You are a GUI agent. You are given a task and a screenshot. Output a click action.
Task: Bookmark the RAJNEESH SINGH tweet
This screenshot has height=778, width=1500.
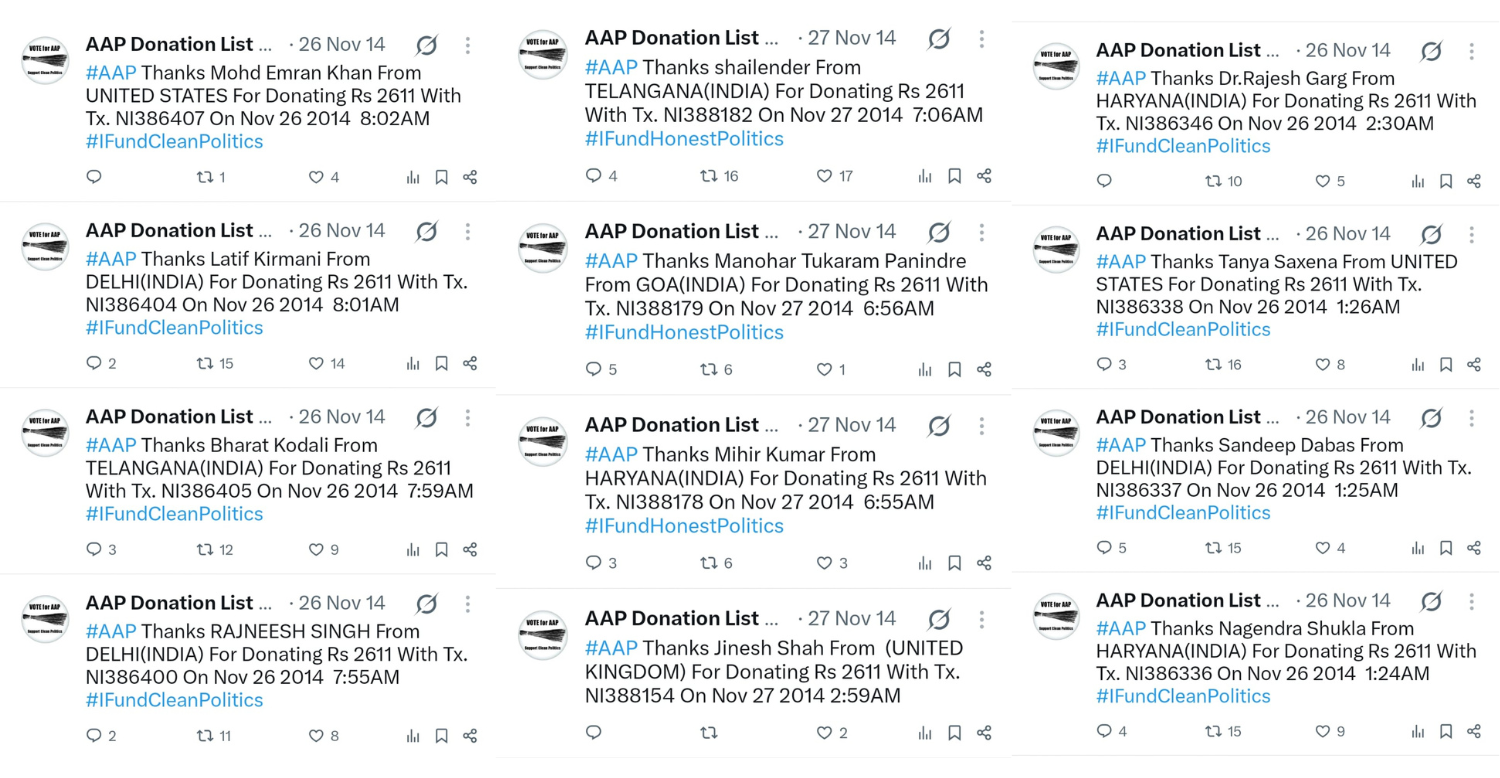coord(441,736)
